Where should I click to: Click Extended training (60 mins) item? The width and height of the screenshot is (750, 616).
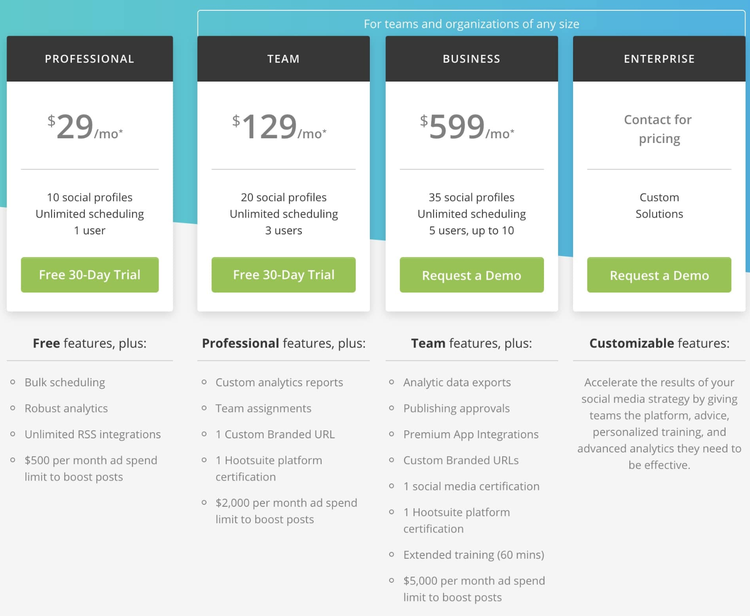[x=473, y=554]
